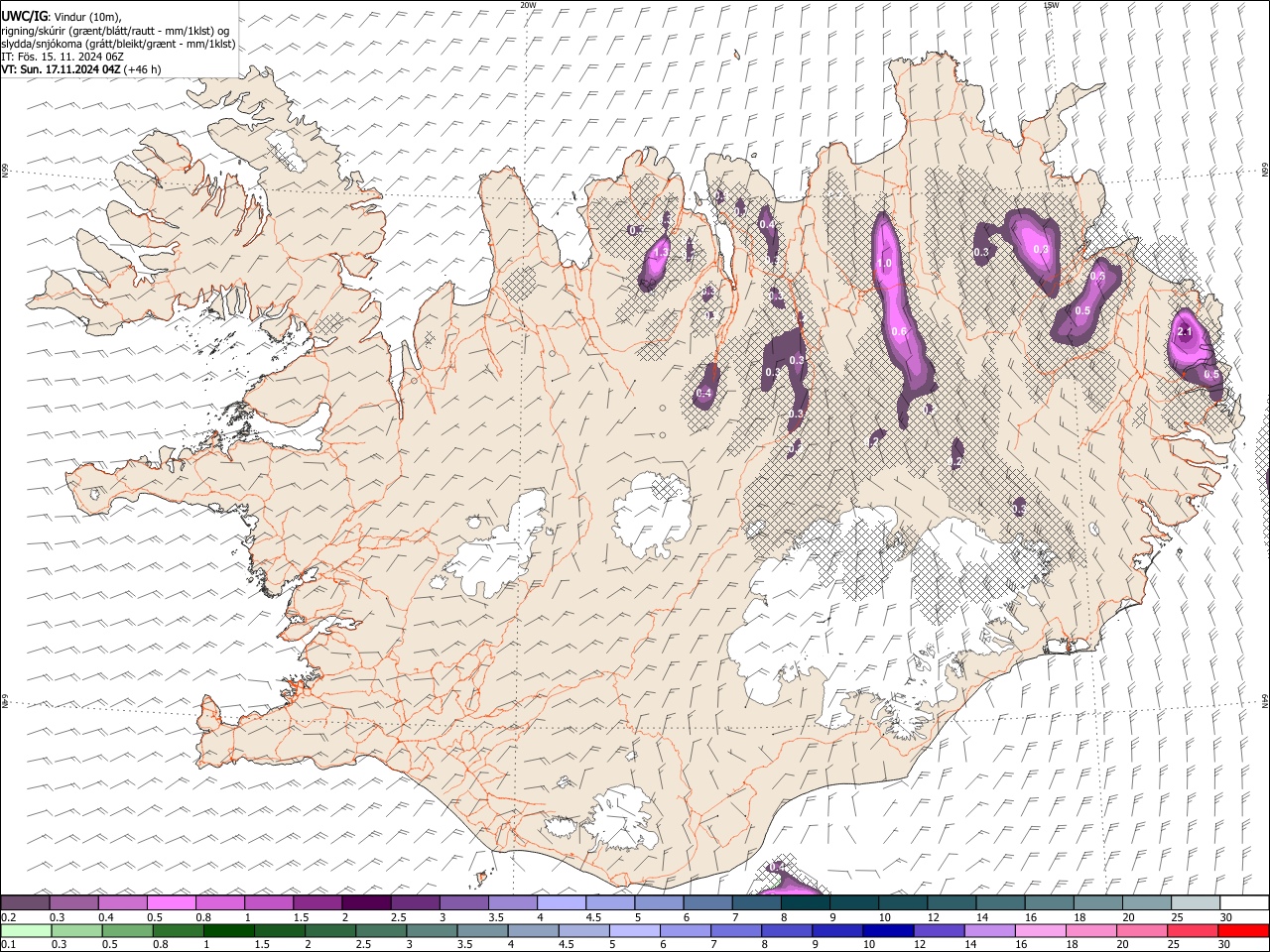Screen dimensions: 1270x952
Task: Choose the light lavender 4 snow legend swatch
Action: (563, 902)
